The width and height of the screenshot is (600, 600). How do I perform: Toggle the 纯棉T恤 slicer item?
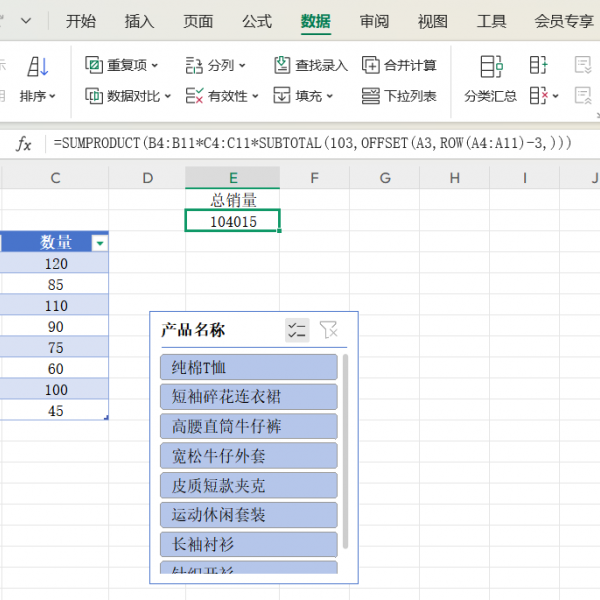click(248, 367)
